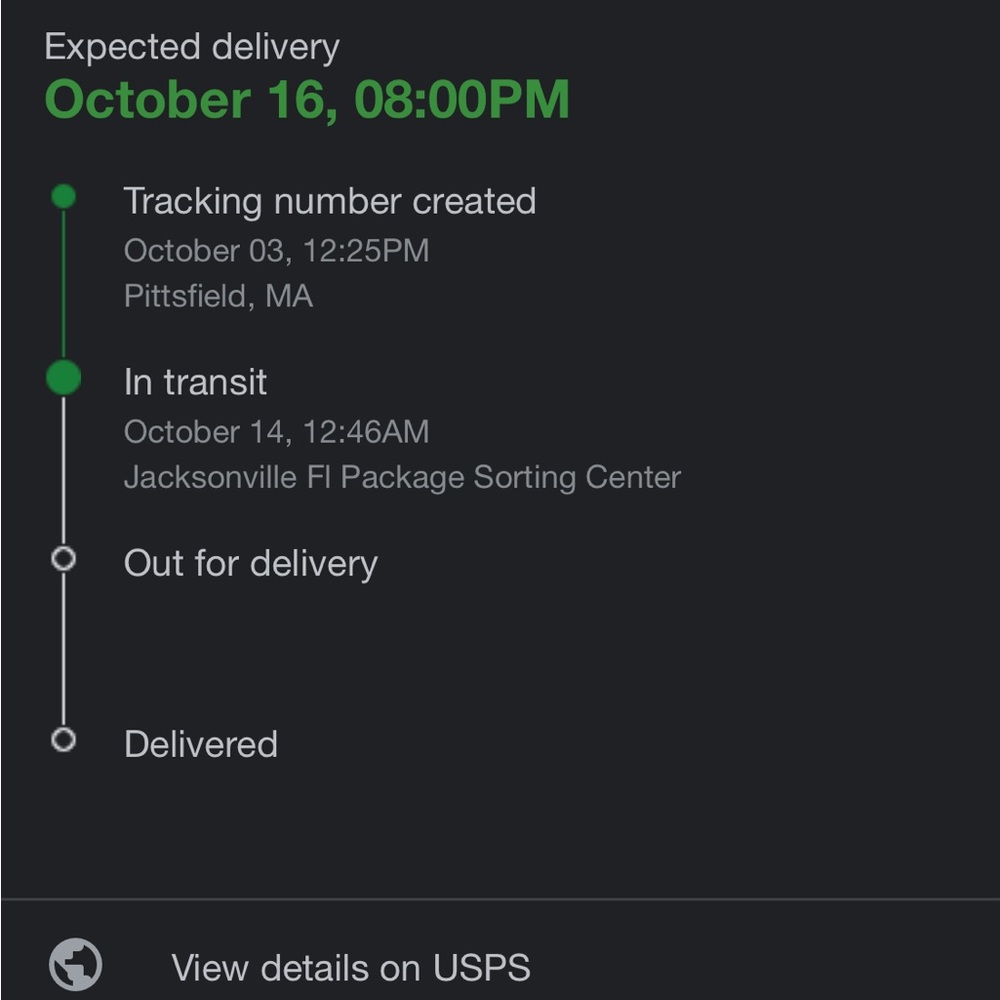Click line between Out for delivery and Delivered
Viewport: 1000px width, 1000px height.
pos(63,650)
